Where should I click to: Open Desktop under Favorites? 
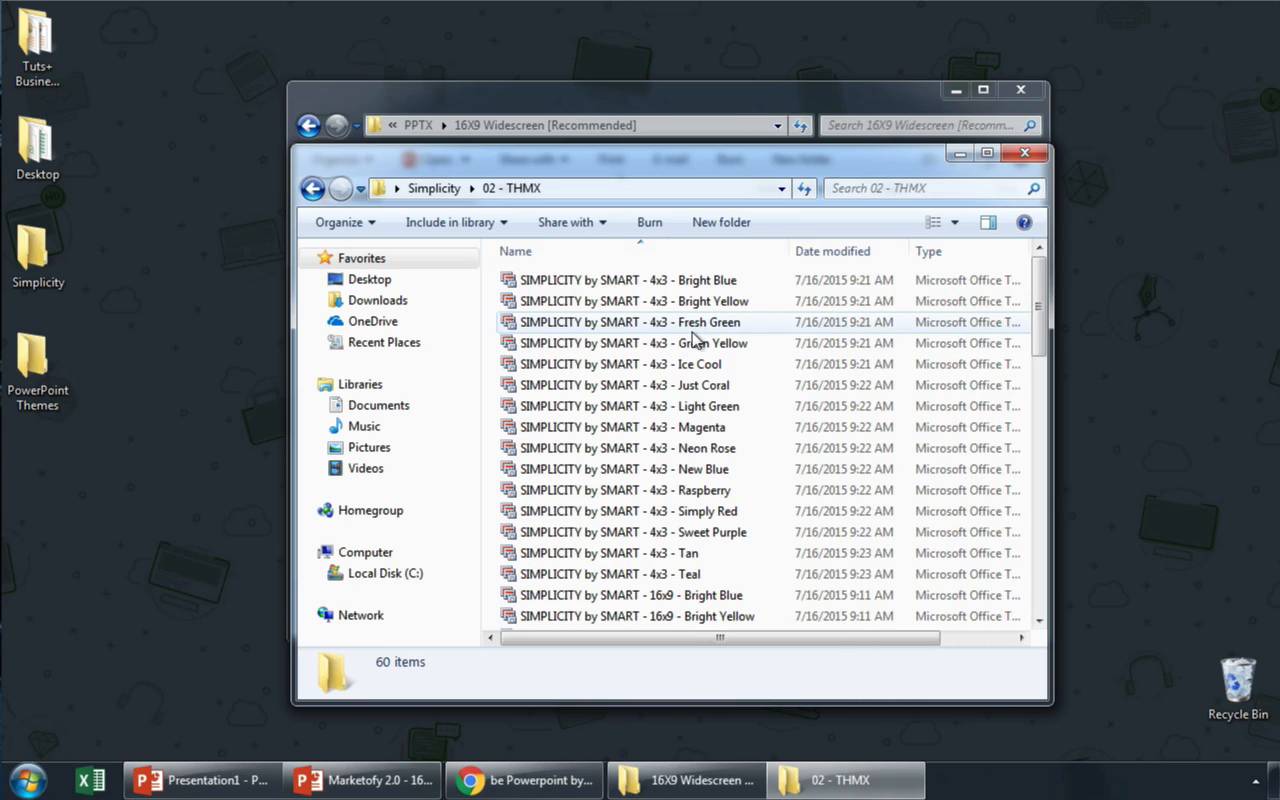point(369,279)
